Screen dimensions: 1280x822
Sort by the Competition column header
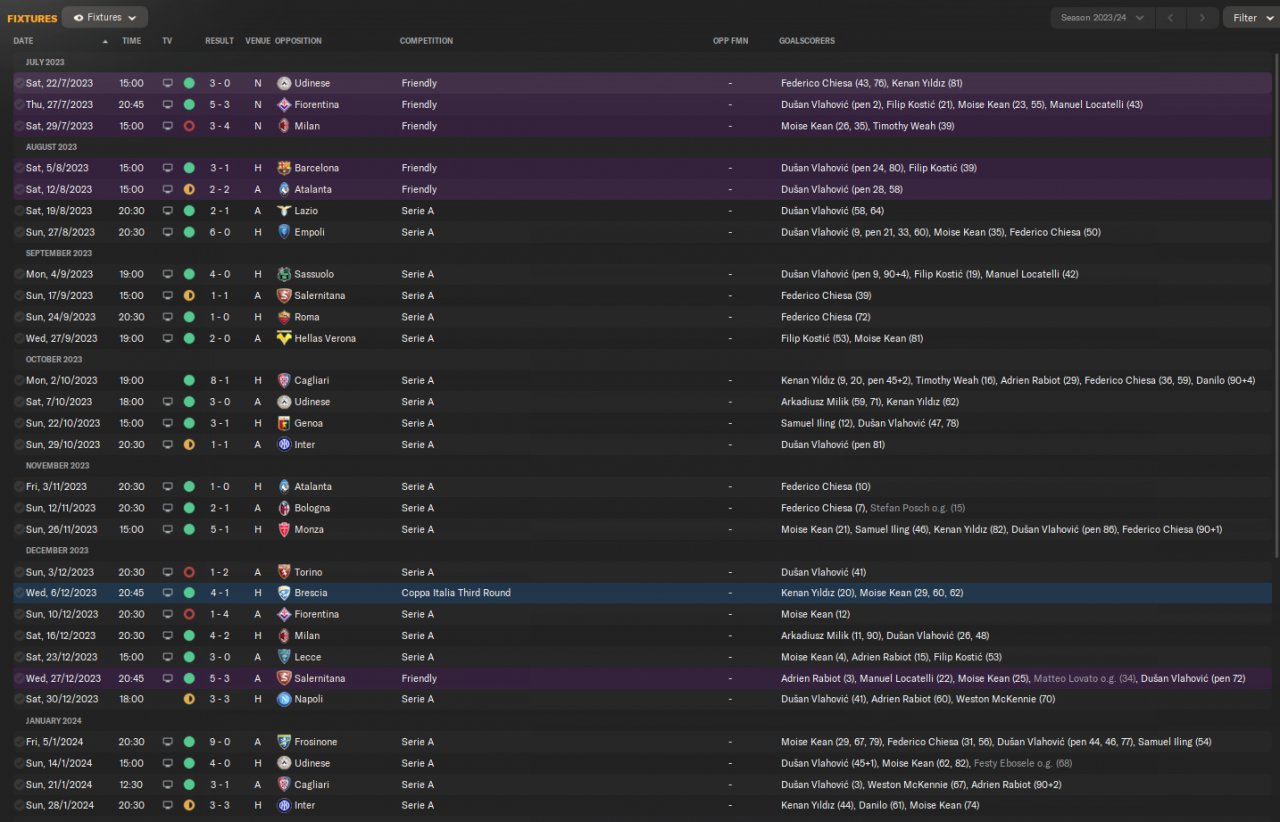[426, 41]
